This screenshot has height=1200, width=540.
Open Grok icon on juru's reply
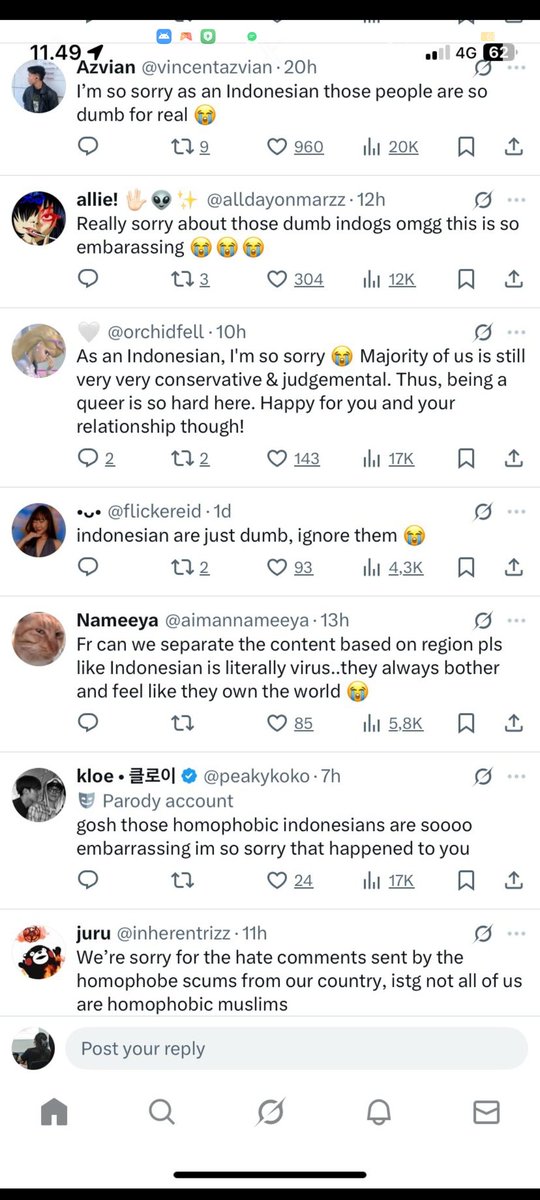tap(483, 934)
